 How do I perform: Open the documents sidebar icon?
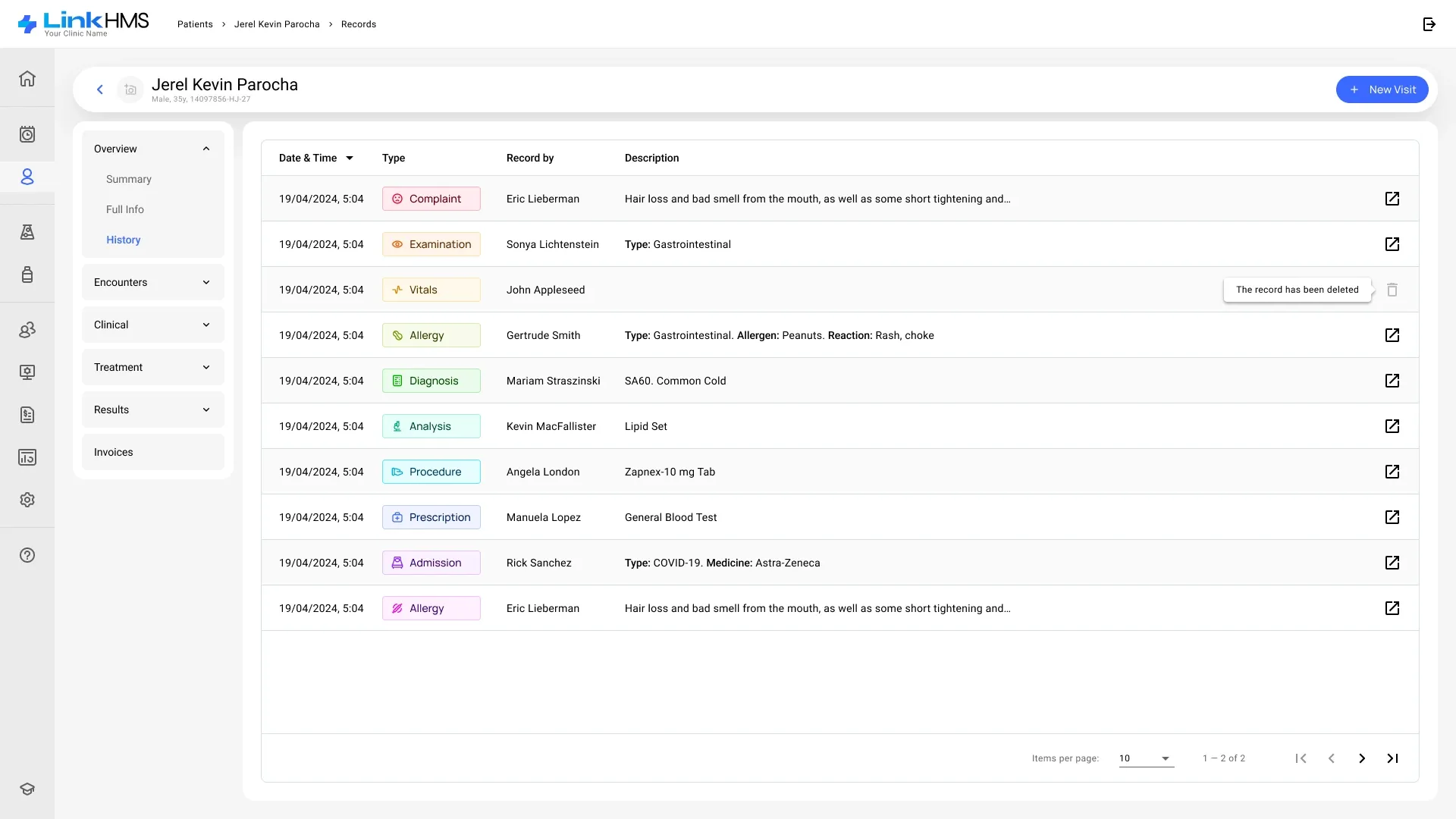[27, 415]
